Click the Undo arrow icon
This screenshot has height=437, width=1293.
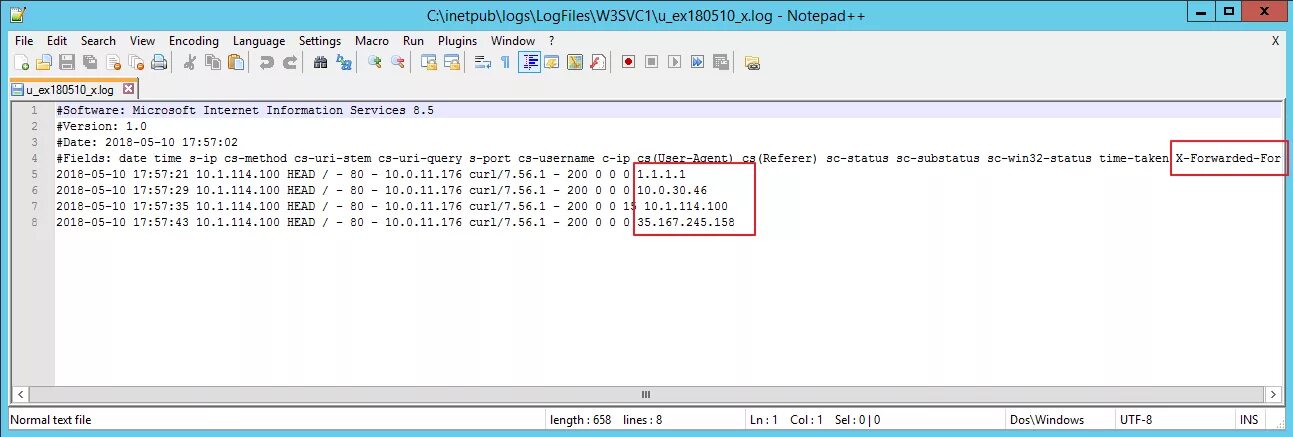[266, 62]
